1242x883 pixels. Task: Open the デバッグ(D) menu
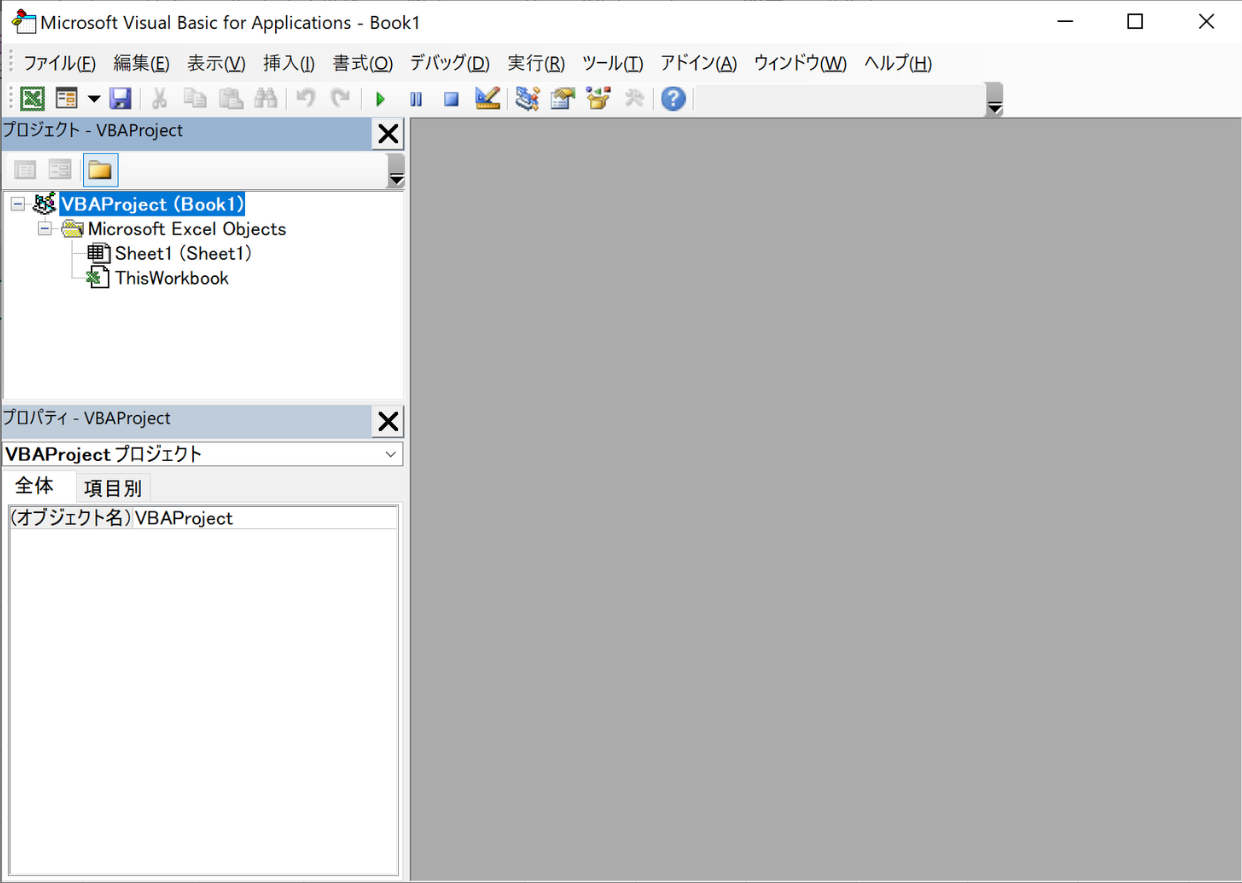point(449,63)
